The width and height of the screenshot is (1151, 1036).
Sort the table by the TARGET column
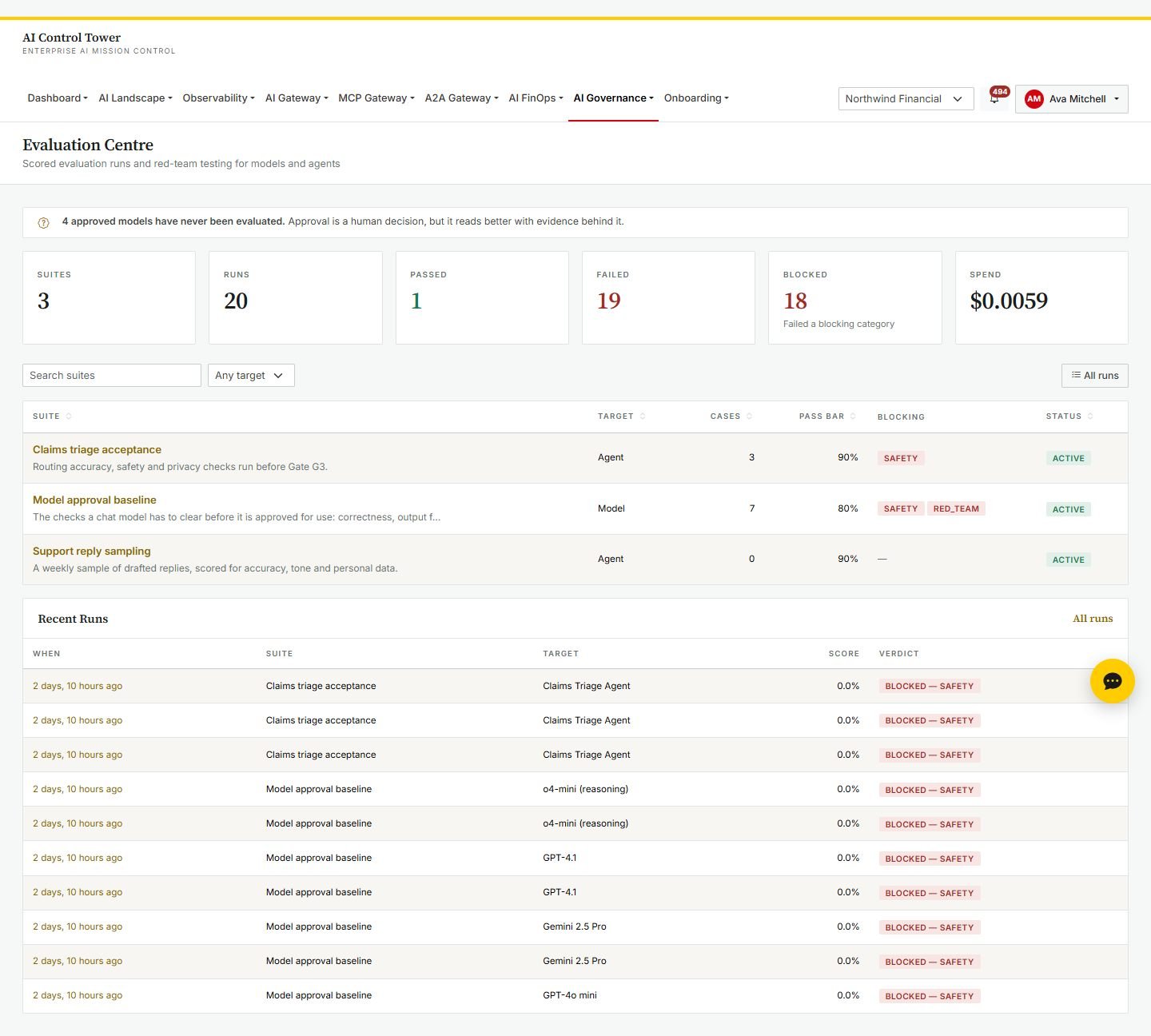[621, 416]
